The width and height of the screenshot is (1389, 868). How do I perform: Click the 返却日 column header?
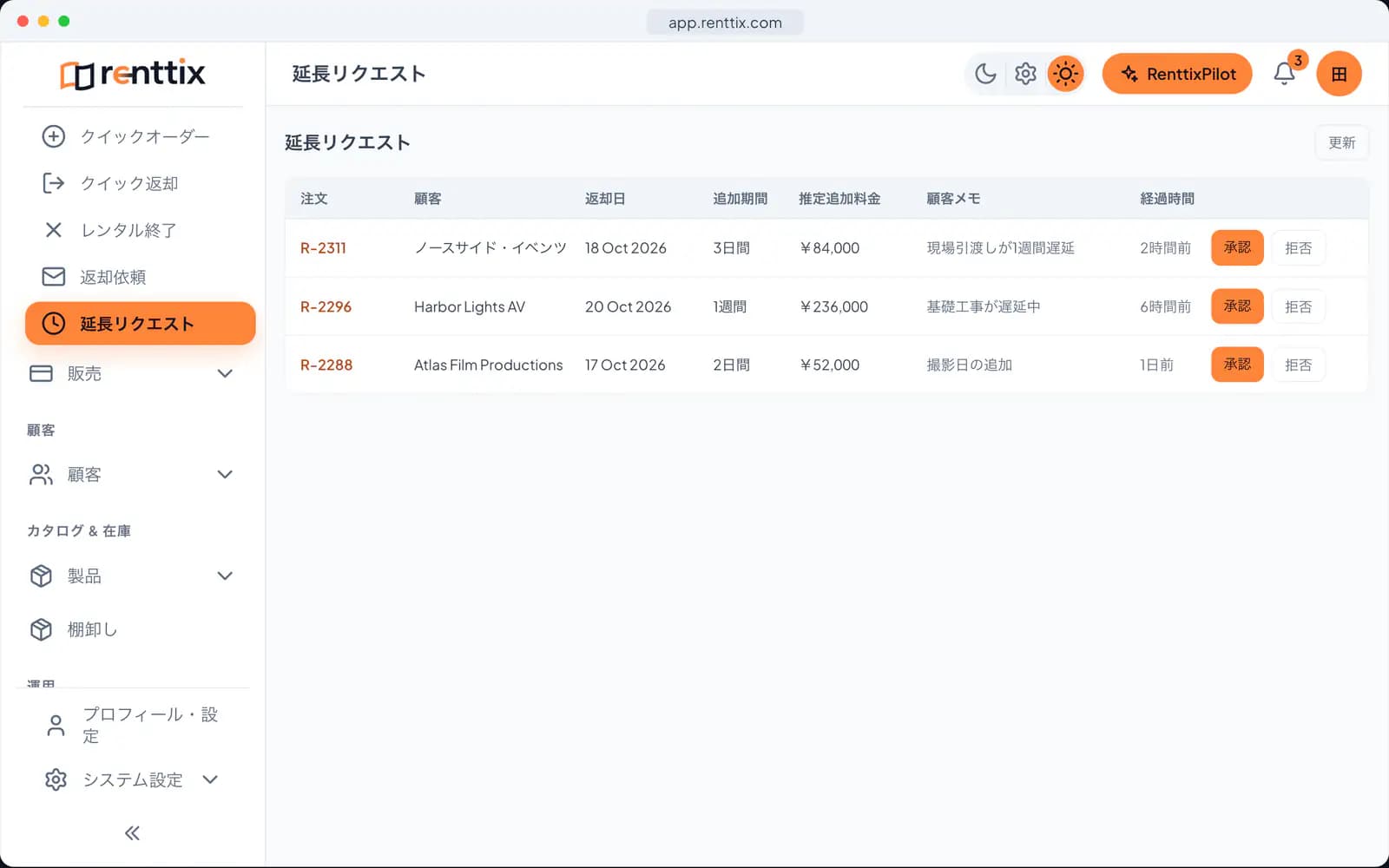(605, 199)
